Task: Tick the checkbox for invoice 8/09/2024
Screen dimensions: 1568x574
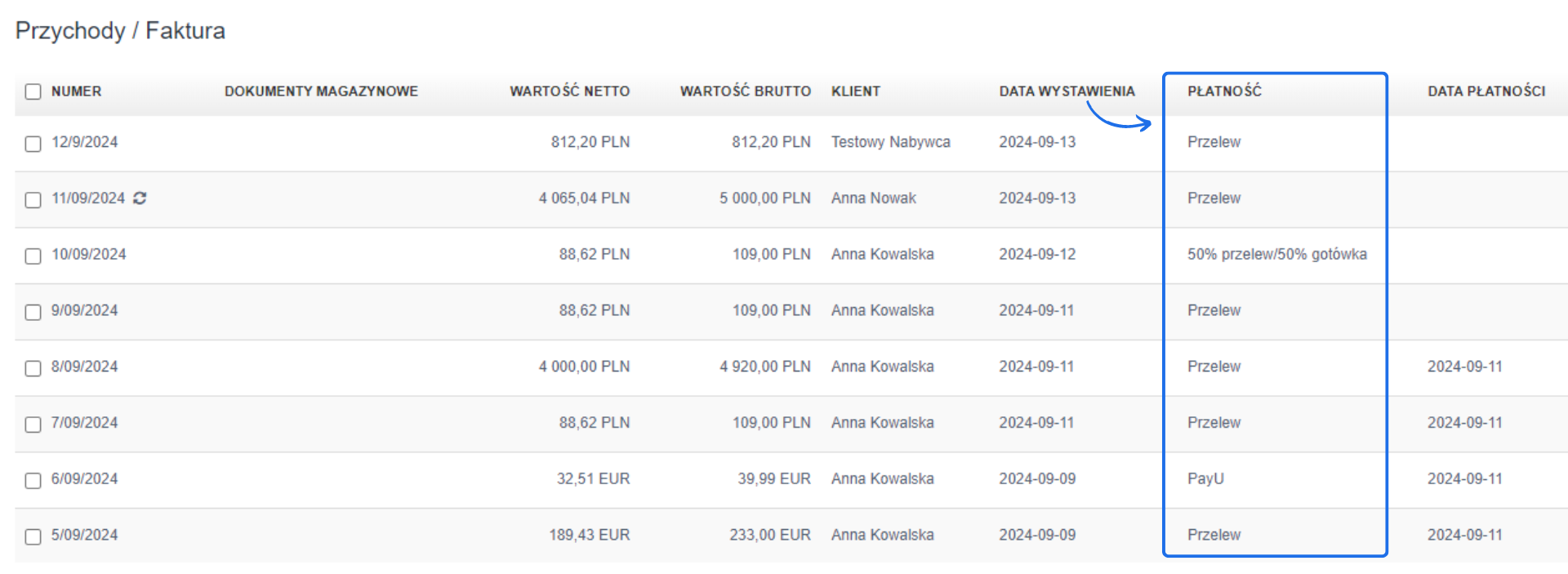Action: point(33,368)
